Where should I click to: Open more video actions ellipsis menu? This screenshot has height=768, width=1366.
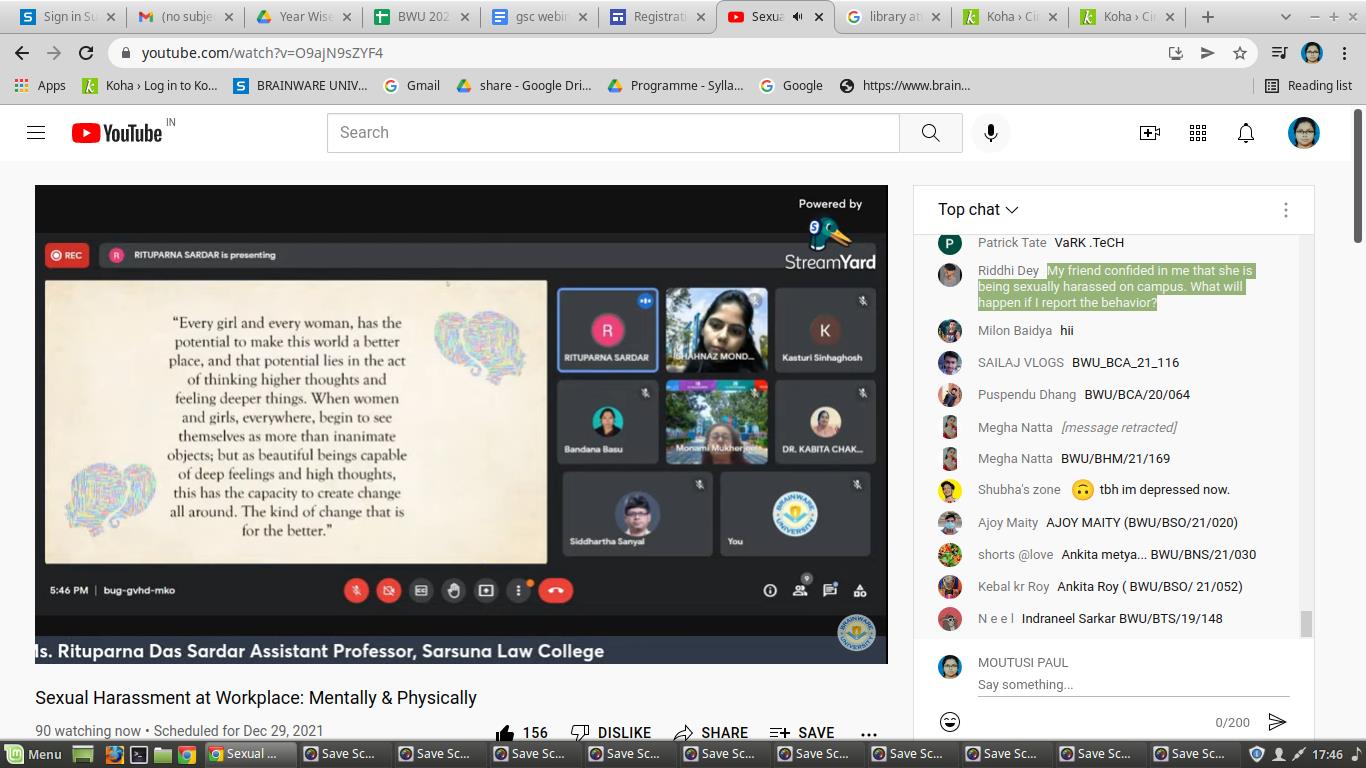(868, 733)
